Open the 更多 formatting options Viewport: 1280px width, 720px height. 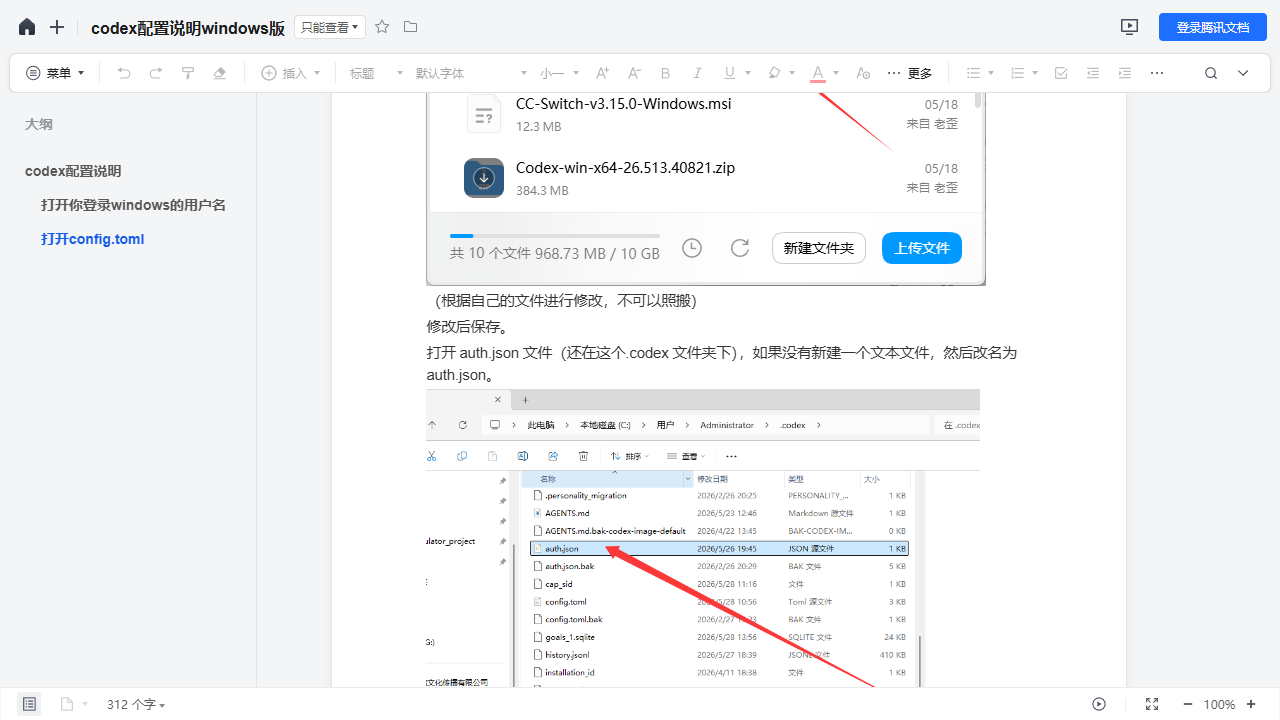909,73
